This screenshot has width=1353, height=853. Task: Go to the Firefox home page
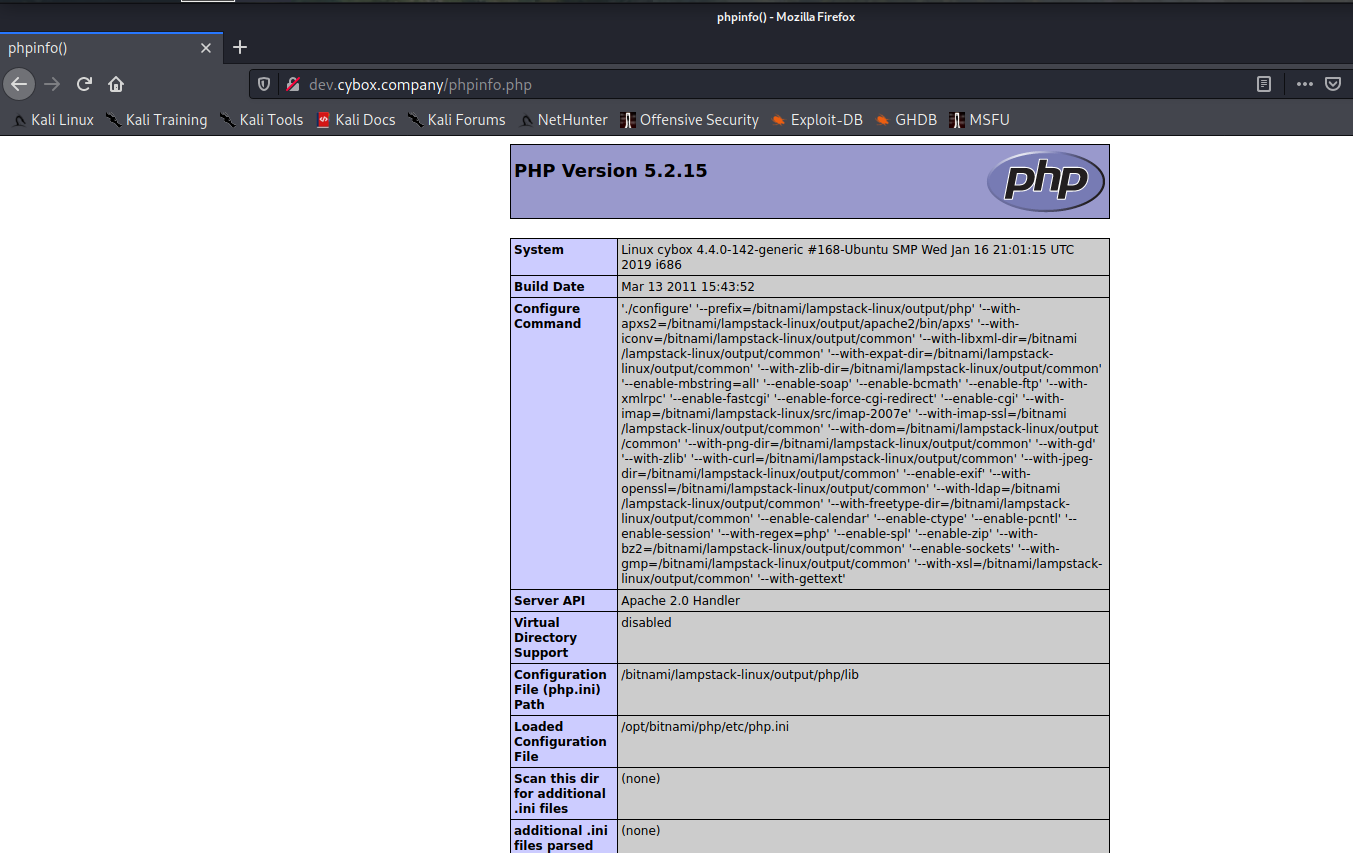pos(116,84)
